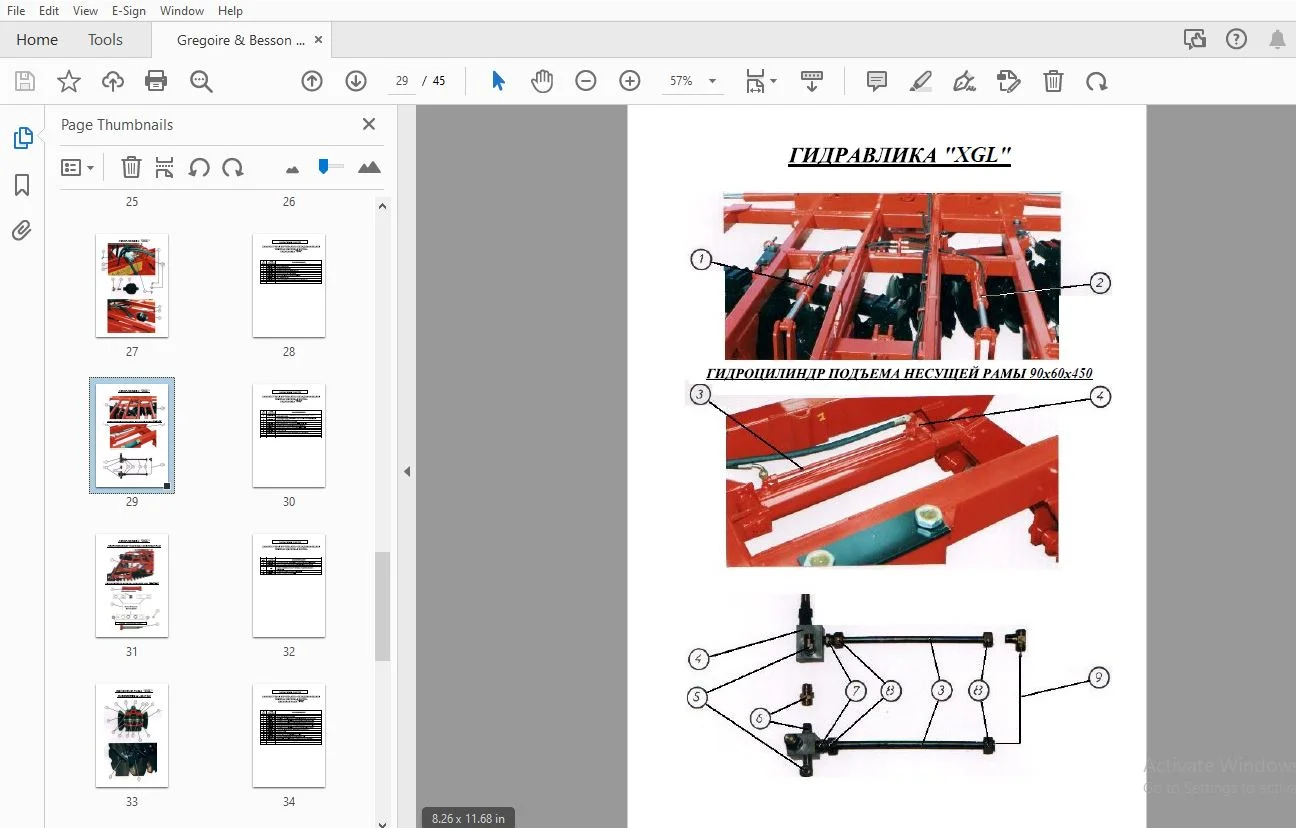Open the notifications bell
This screenshot has height=828, width=1296.
click(x=1277, y=40)
